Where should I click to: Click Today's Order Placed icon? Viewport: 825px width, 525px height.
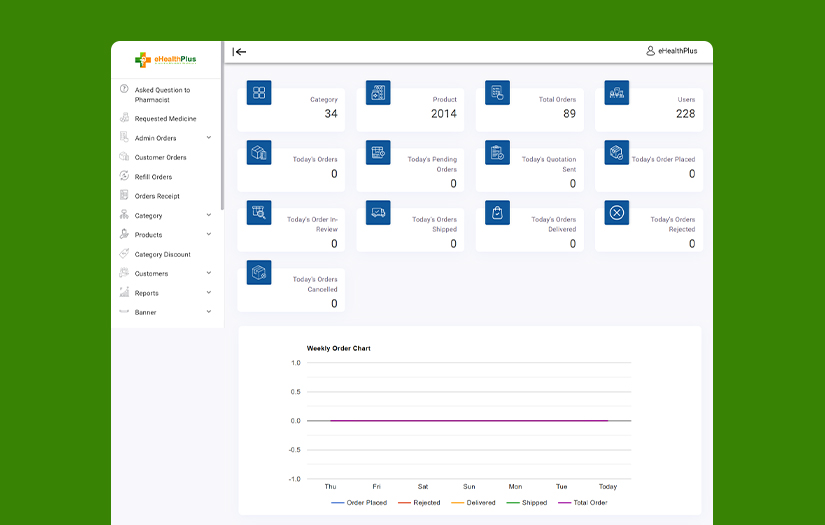pyautogui.click(x=617, y=153)
